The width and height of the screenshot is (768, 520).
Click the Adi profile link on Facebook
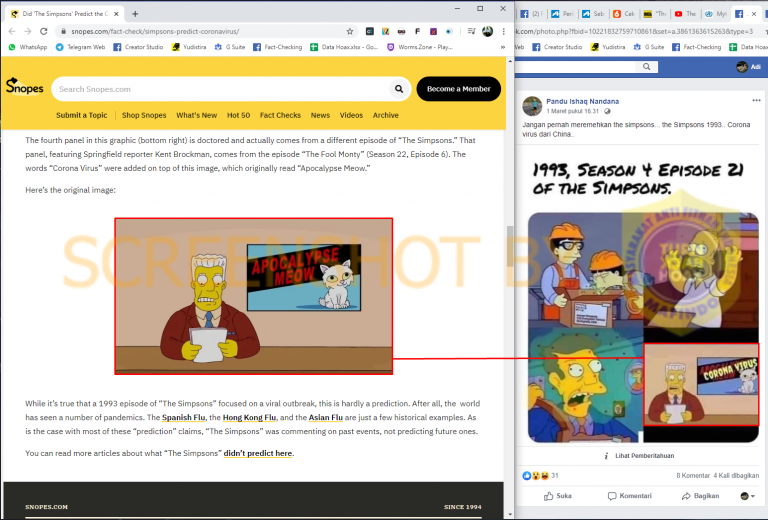pyautogui.click(x=749, y=67)
